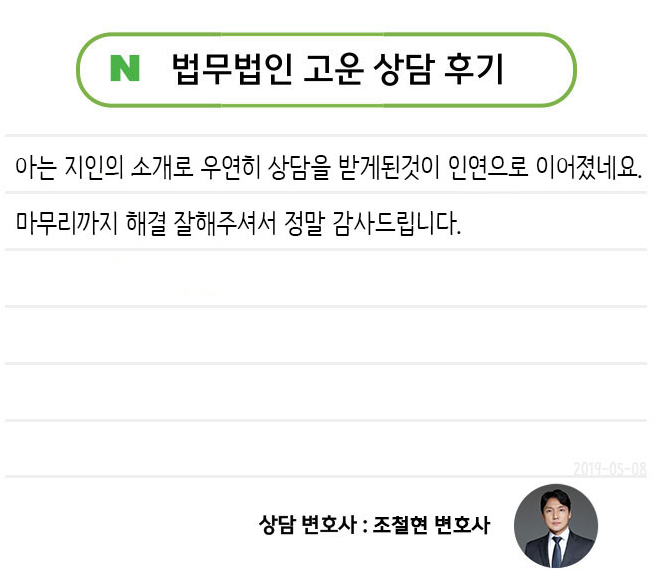The image size is (663, 588).
Task: Click the 상담 변호사 label at the bottom
Action: pyautogui.click(x=307, y=525)
